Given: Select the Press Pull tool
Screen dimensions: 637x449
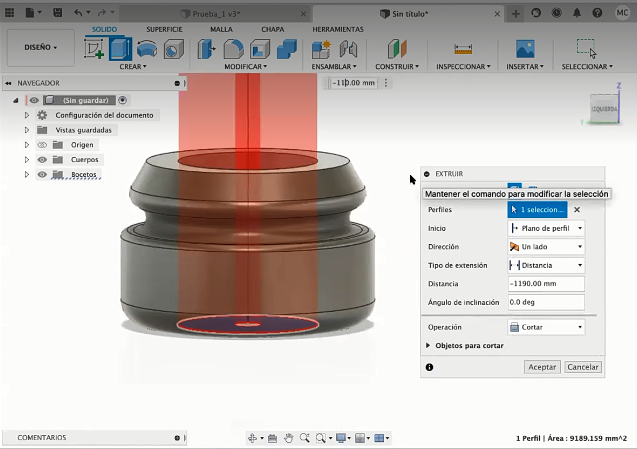Looking at the screenshot, I should click(x=206, y=49).
